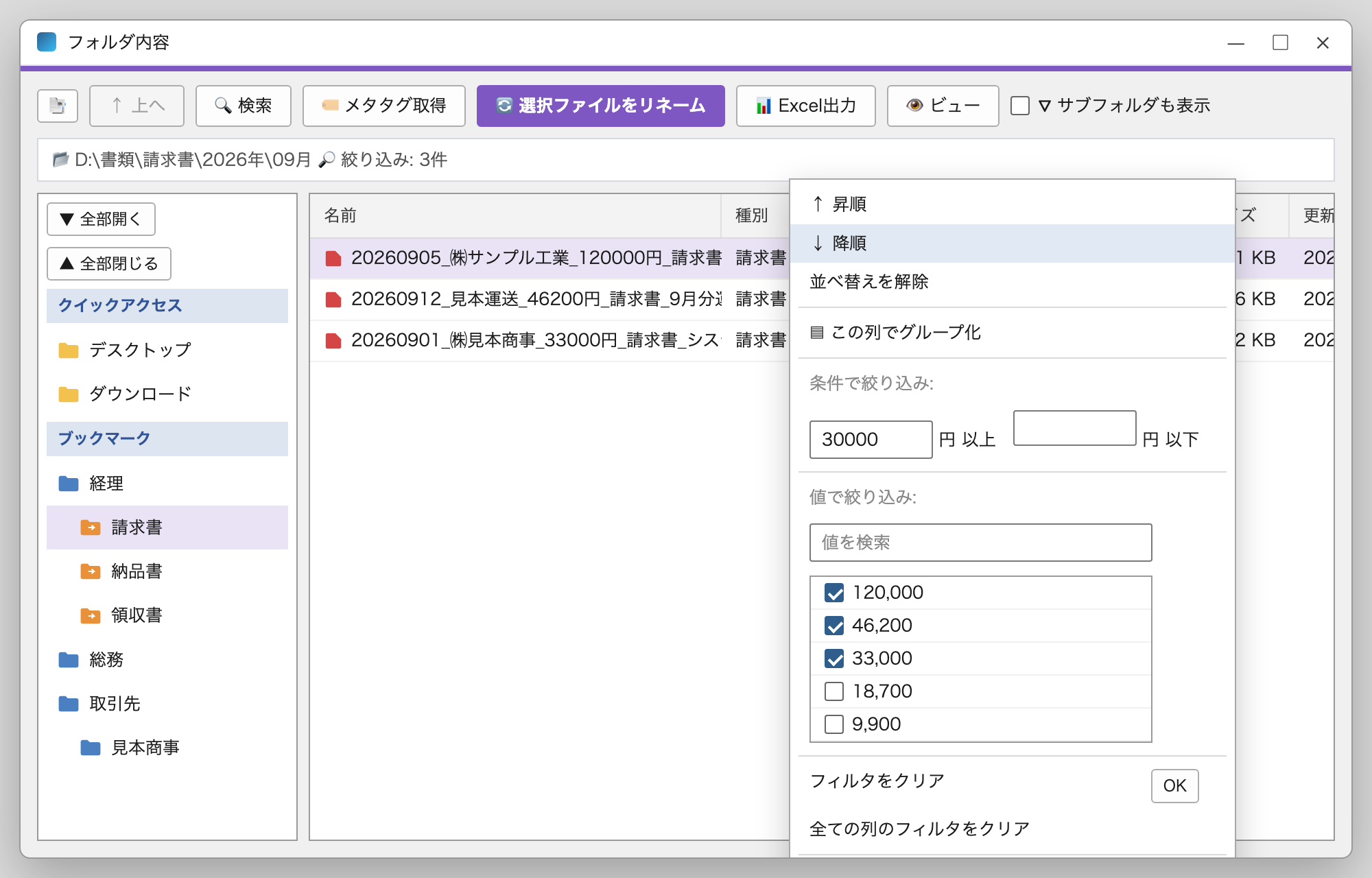
Task: Click メタタグ取得 button
Action: click(x=384, y=106)
